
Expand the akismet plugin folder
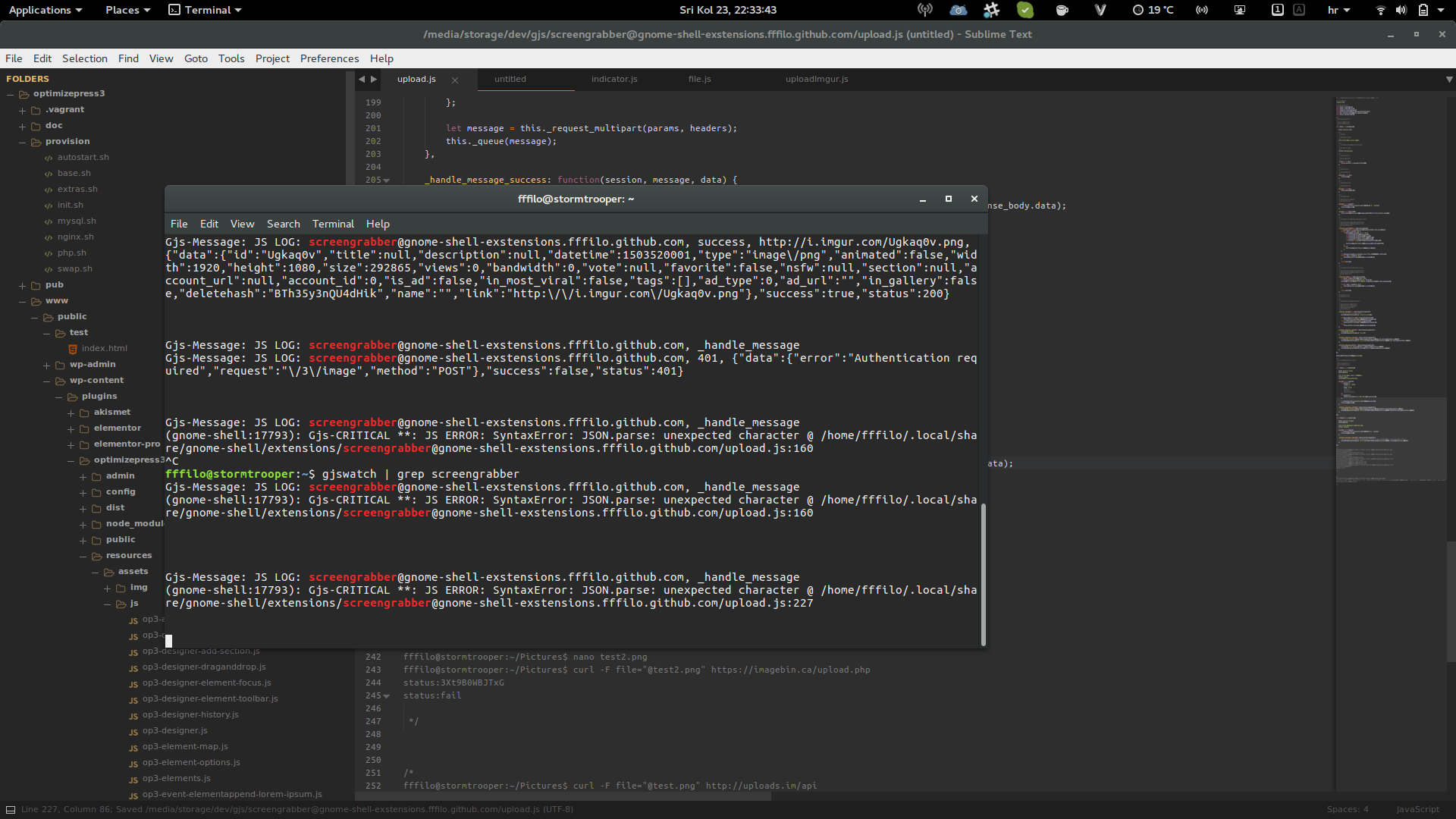[x=71, y=413]
